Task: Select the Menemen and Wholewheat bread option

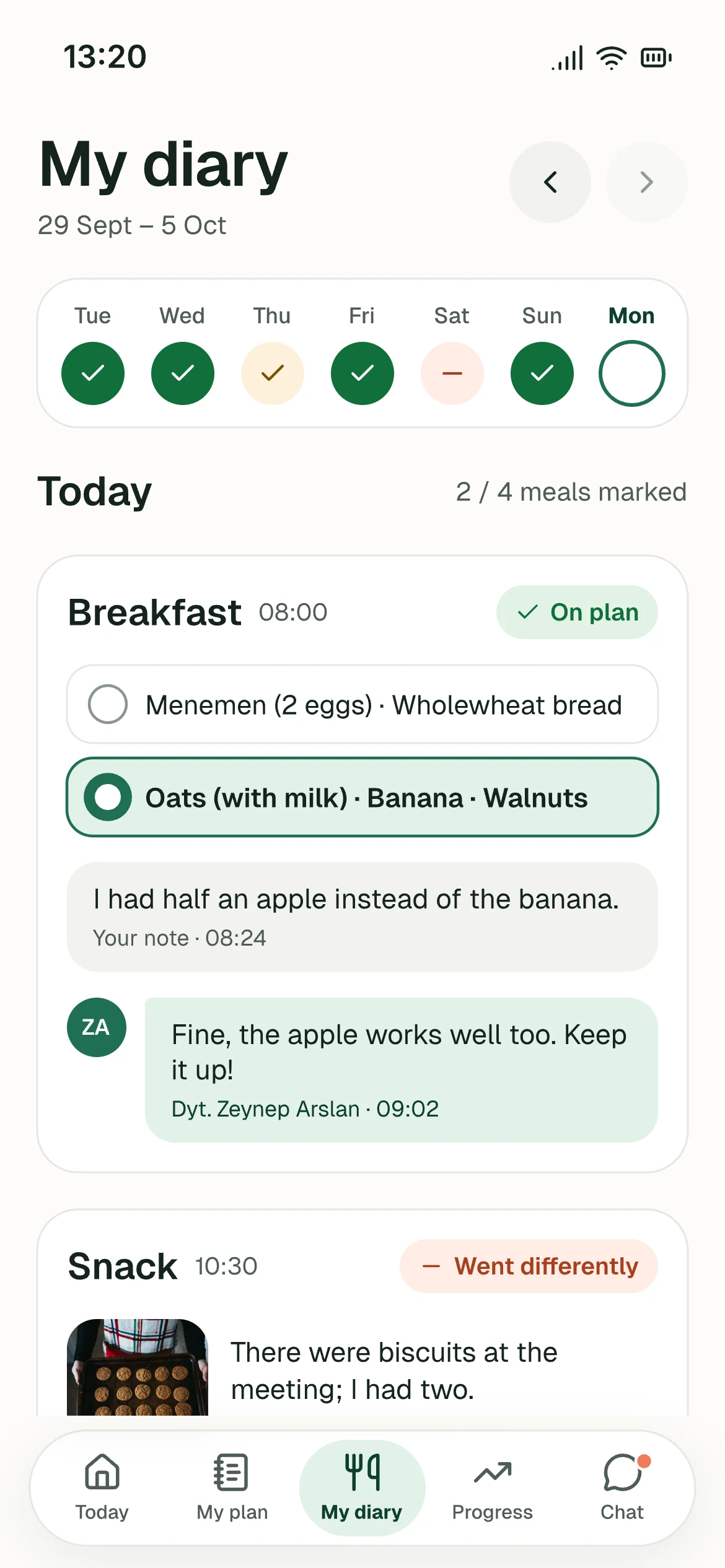Action: (x=362, y=704)
